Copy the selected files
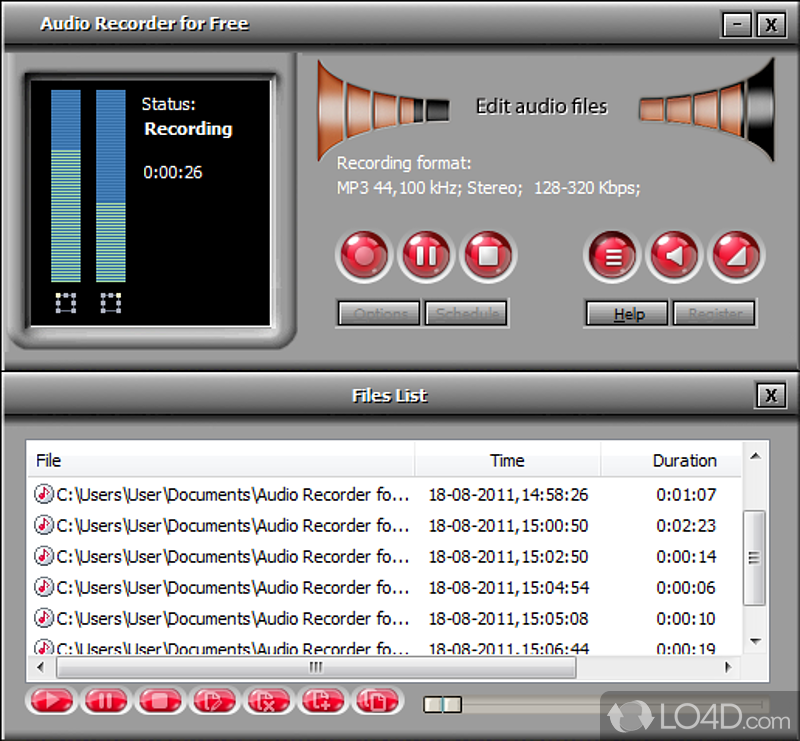Viewport: 800px width, 741px height. (x=377, y=701)
